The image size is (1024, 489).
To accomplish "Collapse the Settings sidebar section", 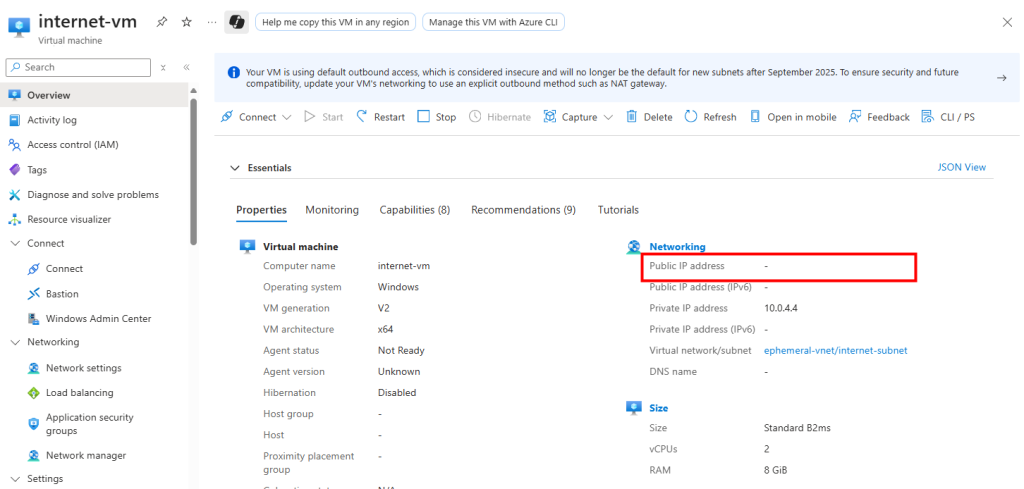I will point(16,479).
